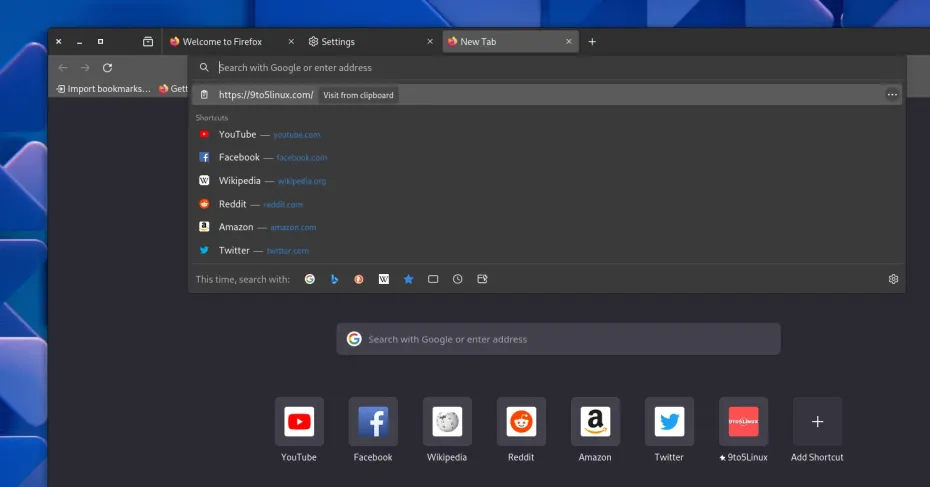Select the New Tab tab
The height and width of the screenshot is (487, 930).
510,42
